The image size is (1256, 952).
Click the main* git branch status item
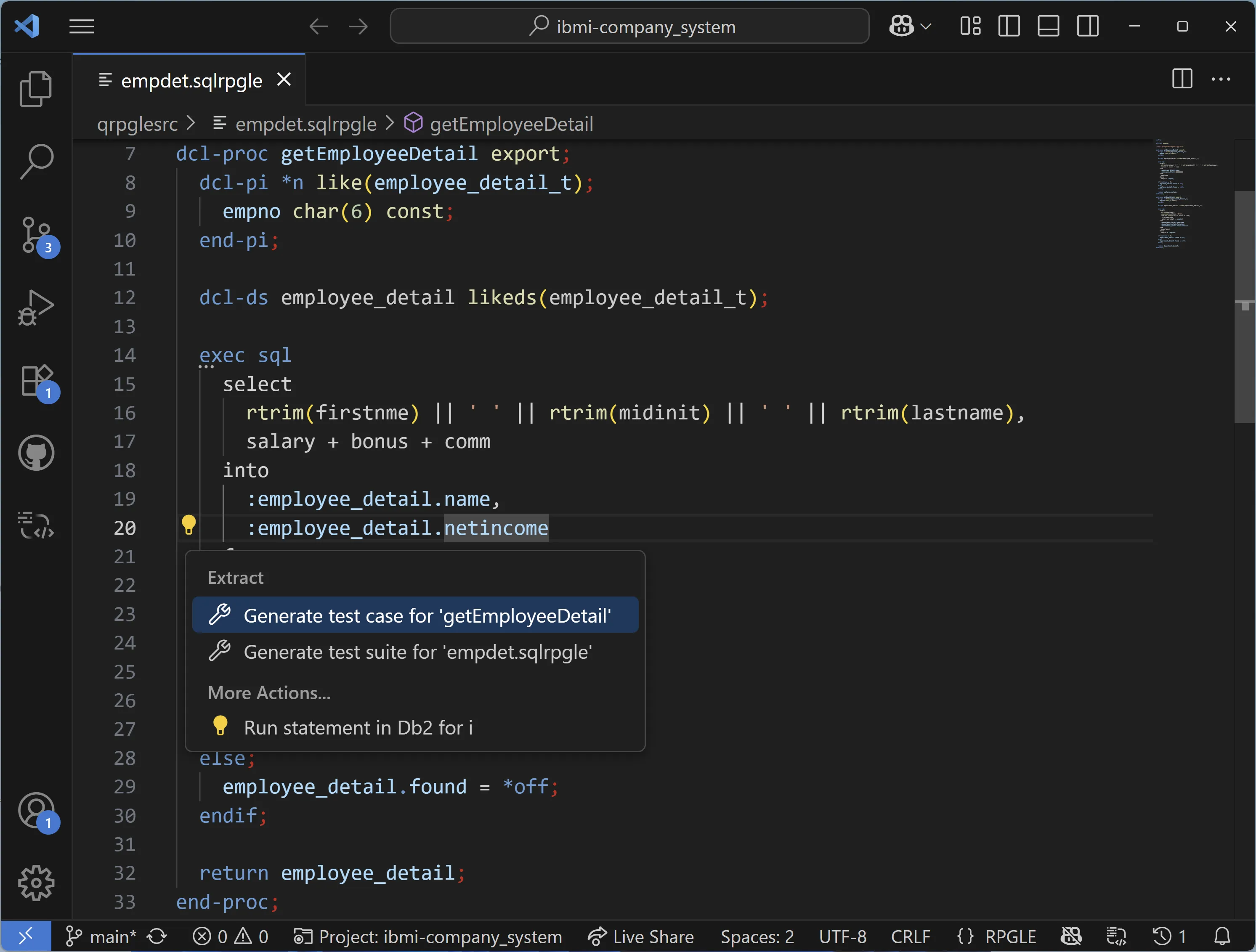(101, 936)
